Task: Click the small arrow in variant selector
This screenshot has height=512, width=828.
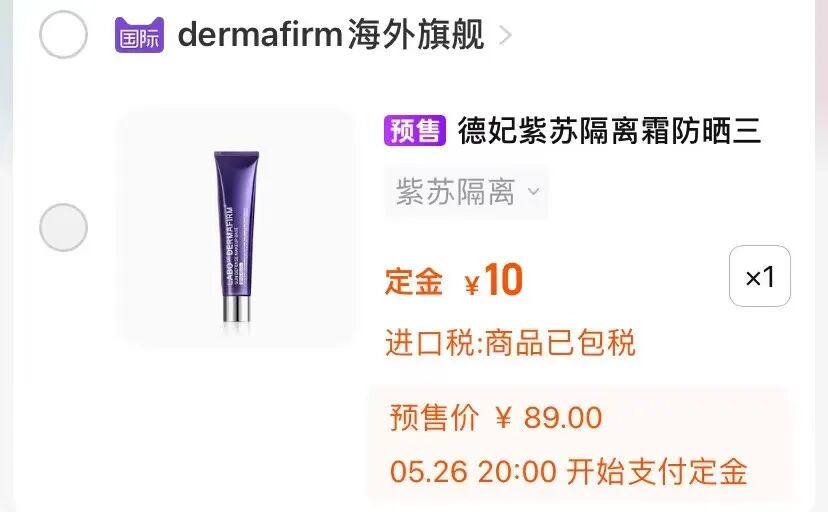Action: 533,192
